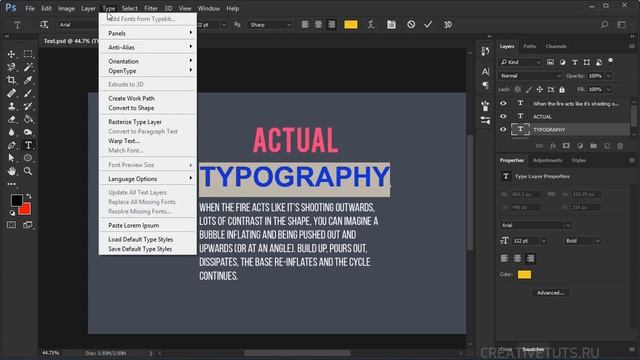Choose Create Work Path
The height and width of the screenshot is (360, 640).
tap(131, 98)
